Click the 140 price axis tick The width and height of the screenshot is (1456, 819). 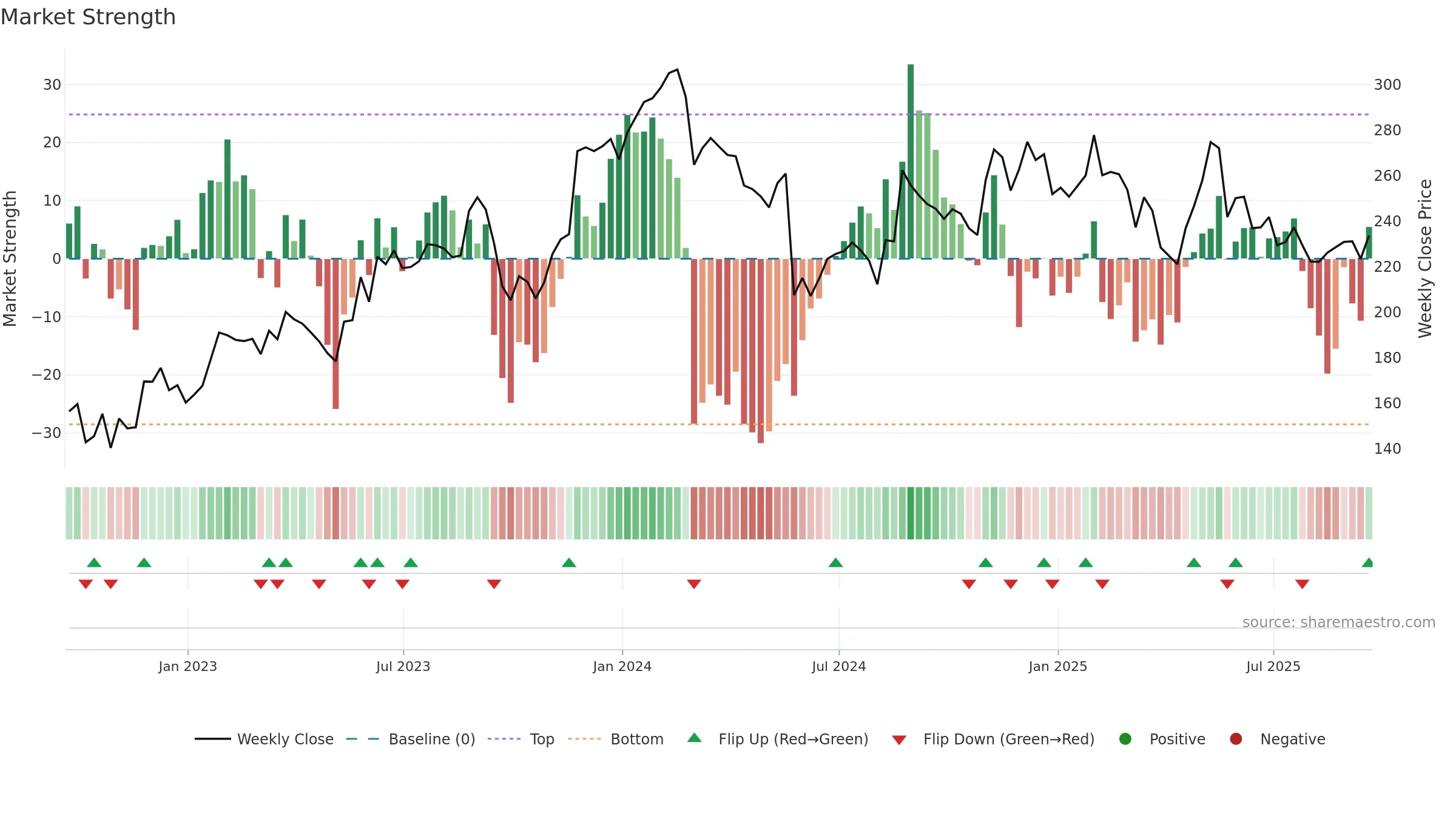1387,449
